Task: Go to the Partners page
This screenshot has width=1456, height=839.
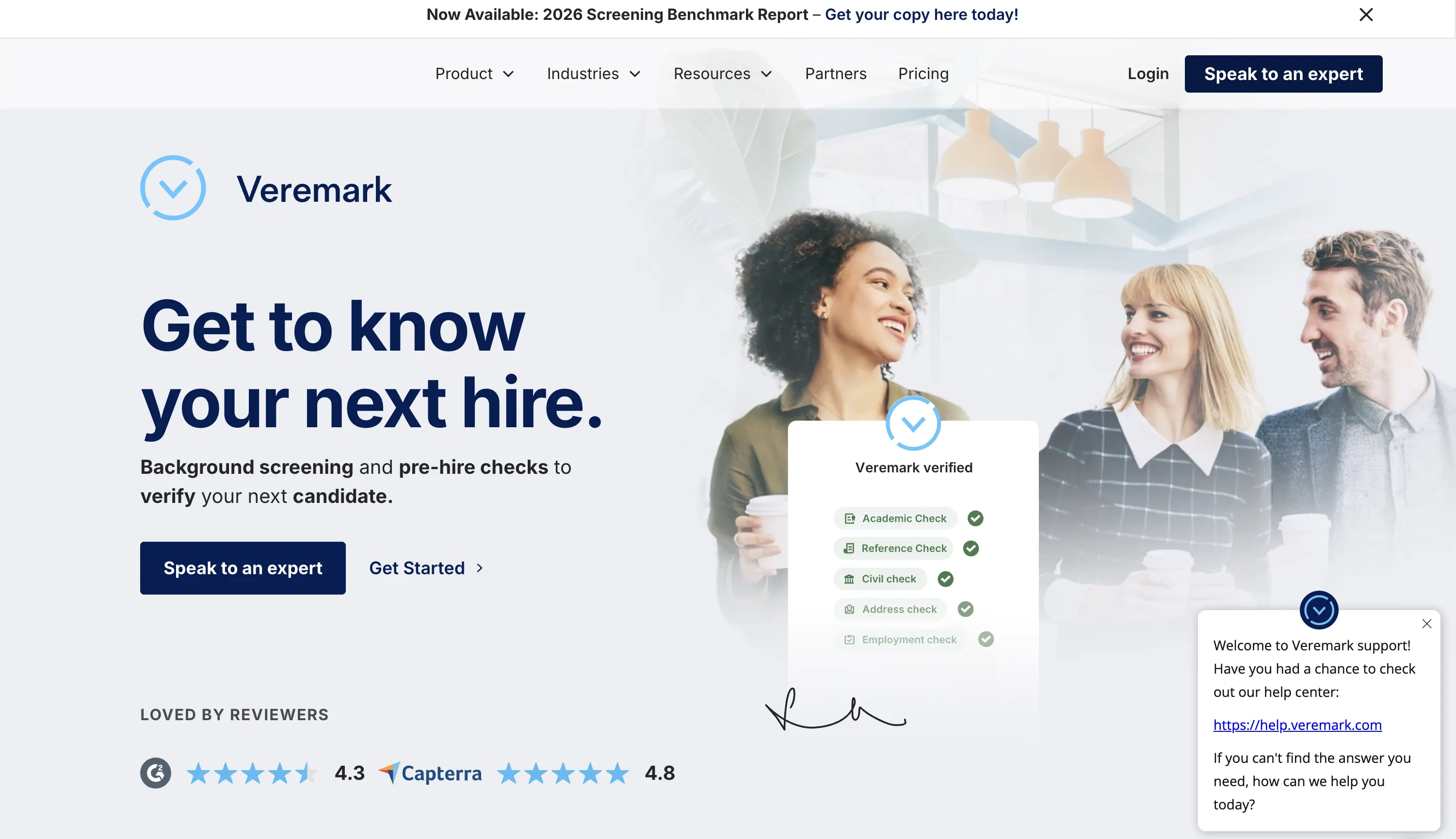Action: point(836,74)
